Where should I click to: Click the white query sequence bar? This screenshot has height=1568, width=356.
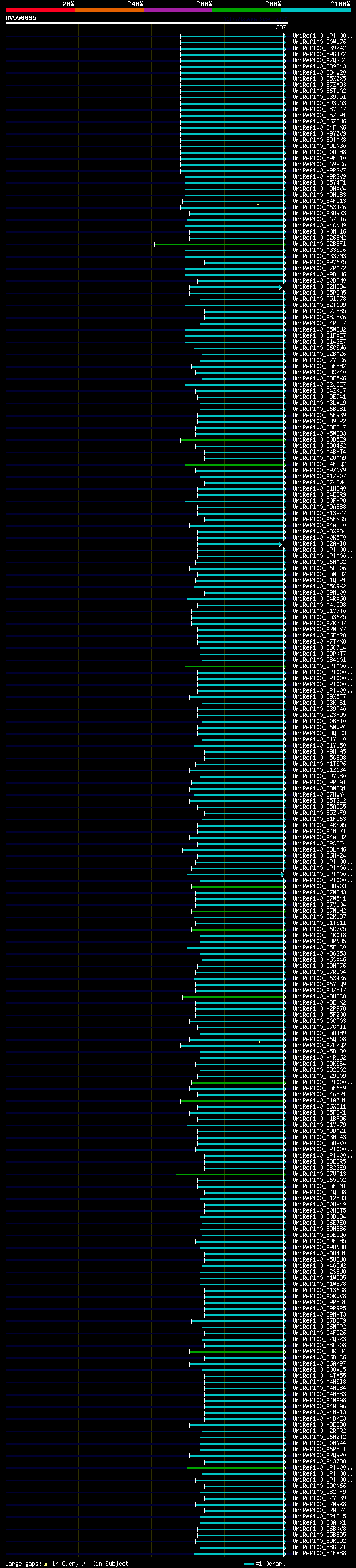pos(147,22)
